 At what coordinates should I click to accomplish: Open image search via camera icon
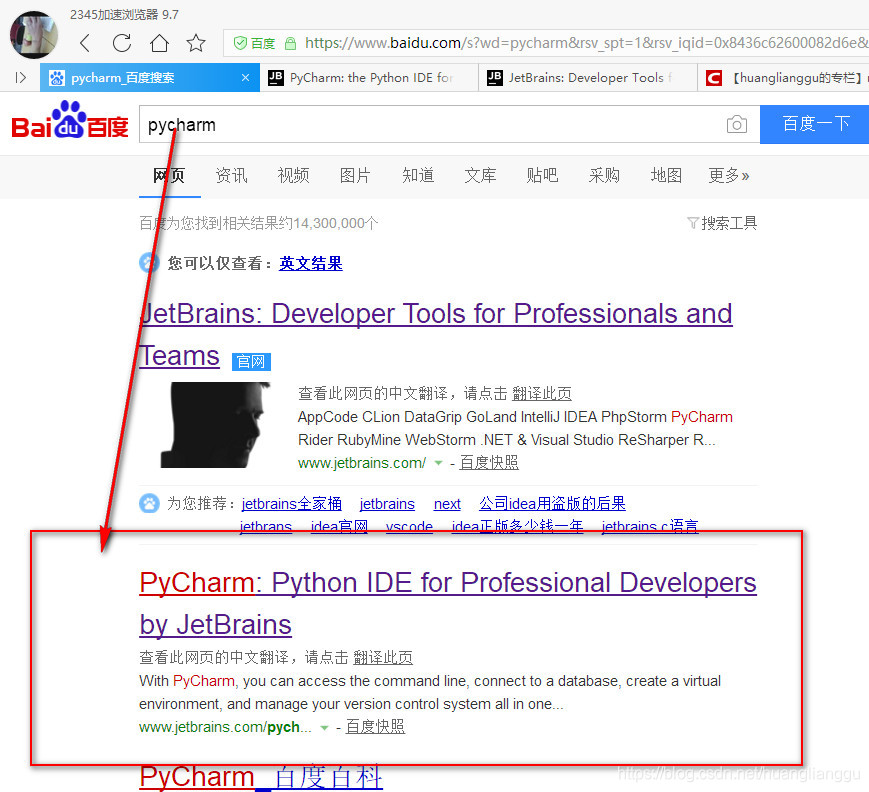click(737, 124)
